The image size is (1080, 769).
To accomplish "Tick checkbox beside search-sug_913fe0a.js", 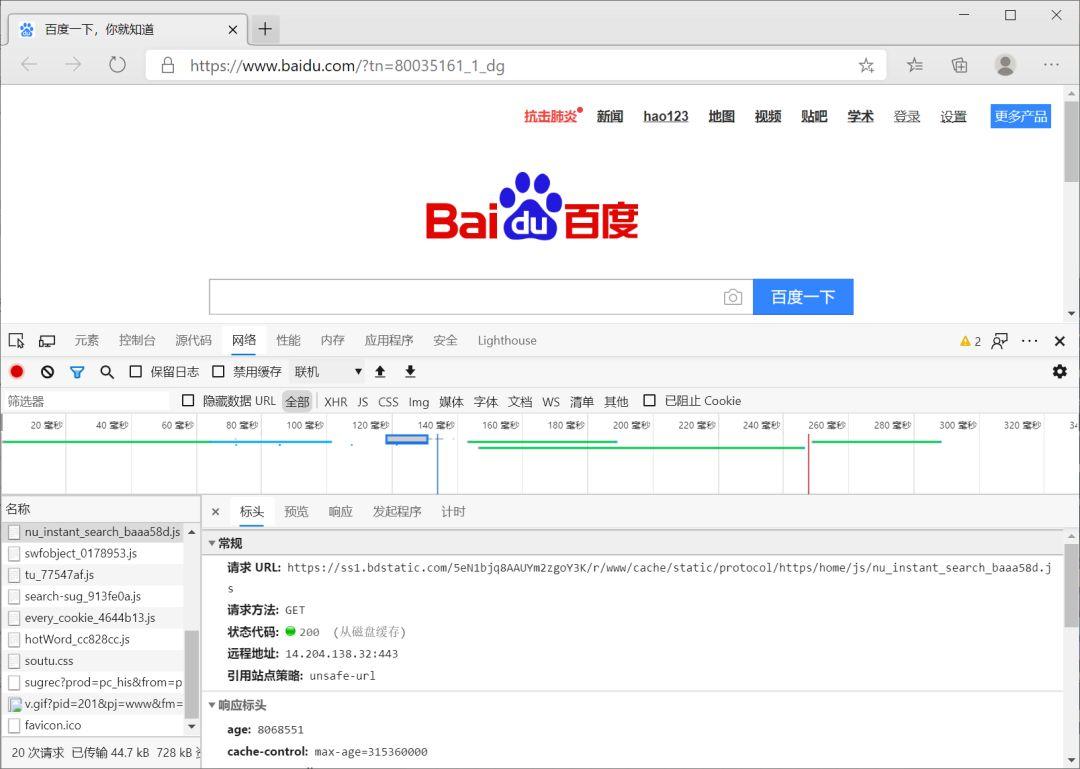I will coord(14,596).
